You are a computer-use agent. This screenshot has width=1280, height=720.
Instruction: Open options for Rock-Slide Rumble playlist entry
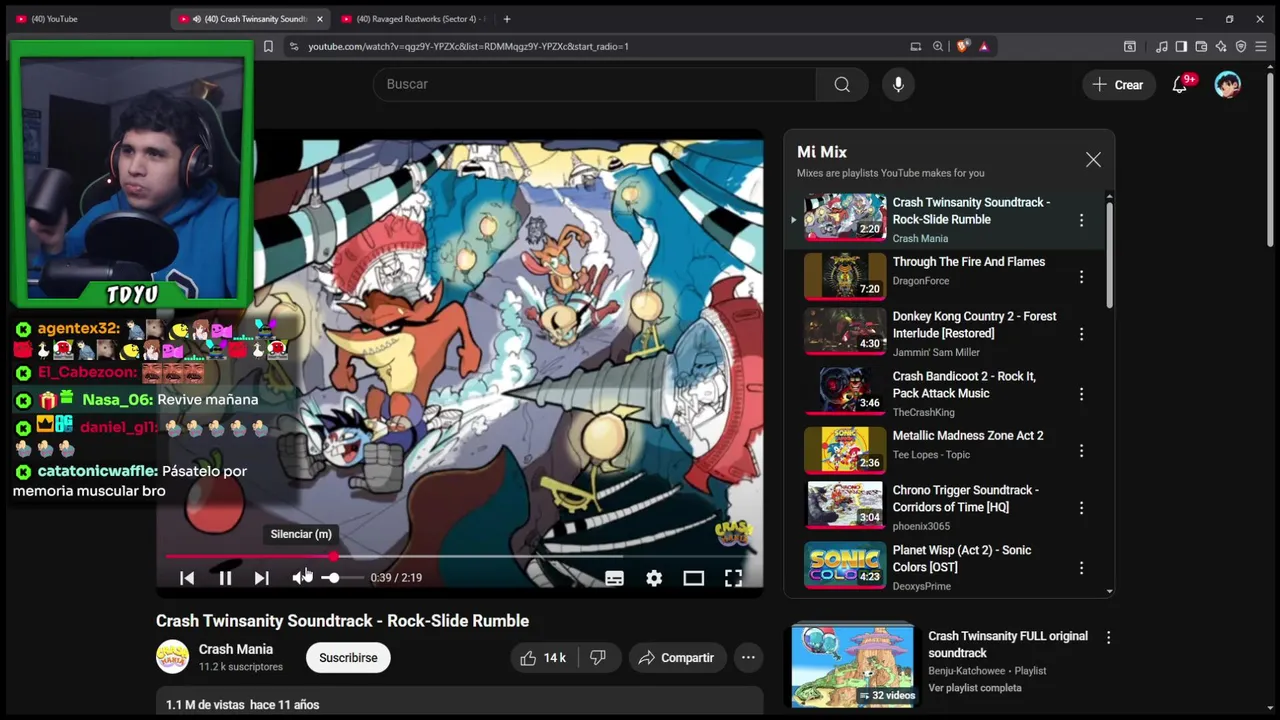[x=1081, y=220]
